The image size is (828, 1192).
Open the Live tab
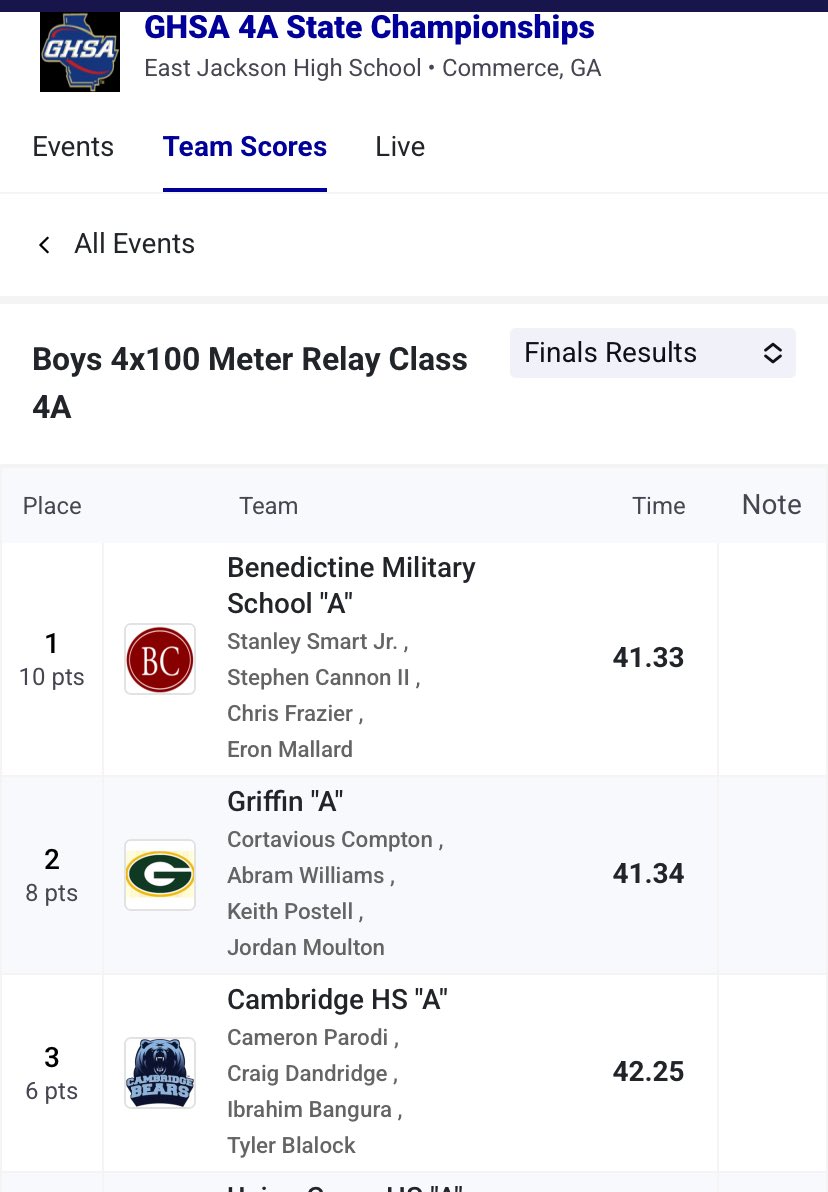coord(400,147)
